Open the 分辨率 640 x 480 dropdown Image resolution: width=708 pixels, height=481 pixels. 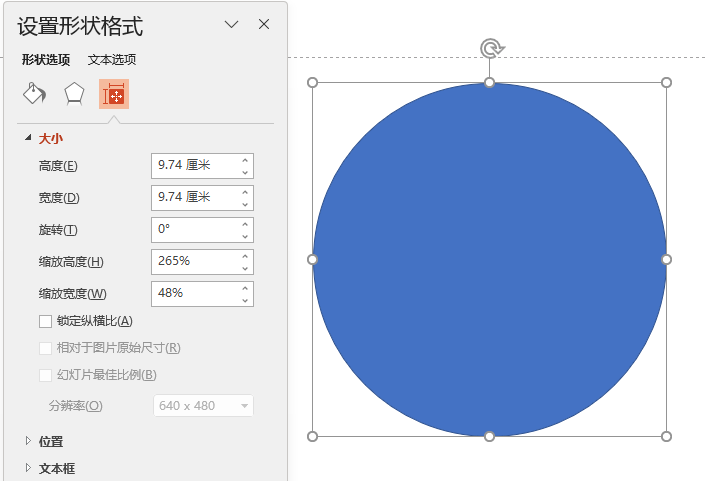[203, 406]
